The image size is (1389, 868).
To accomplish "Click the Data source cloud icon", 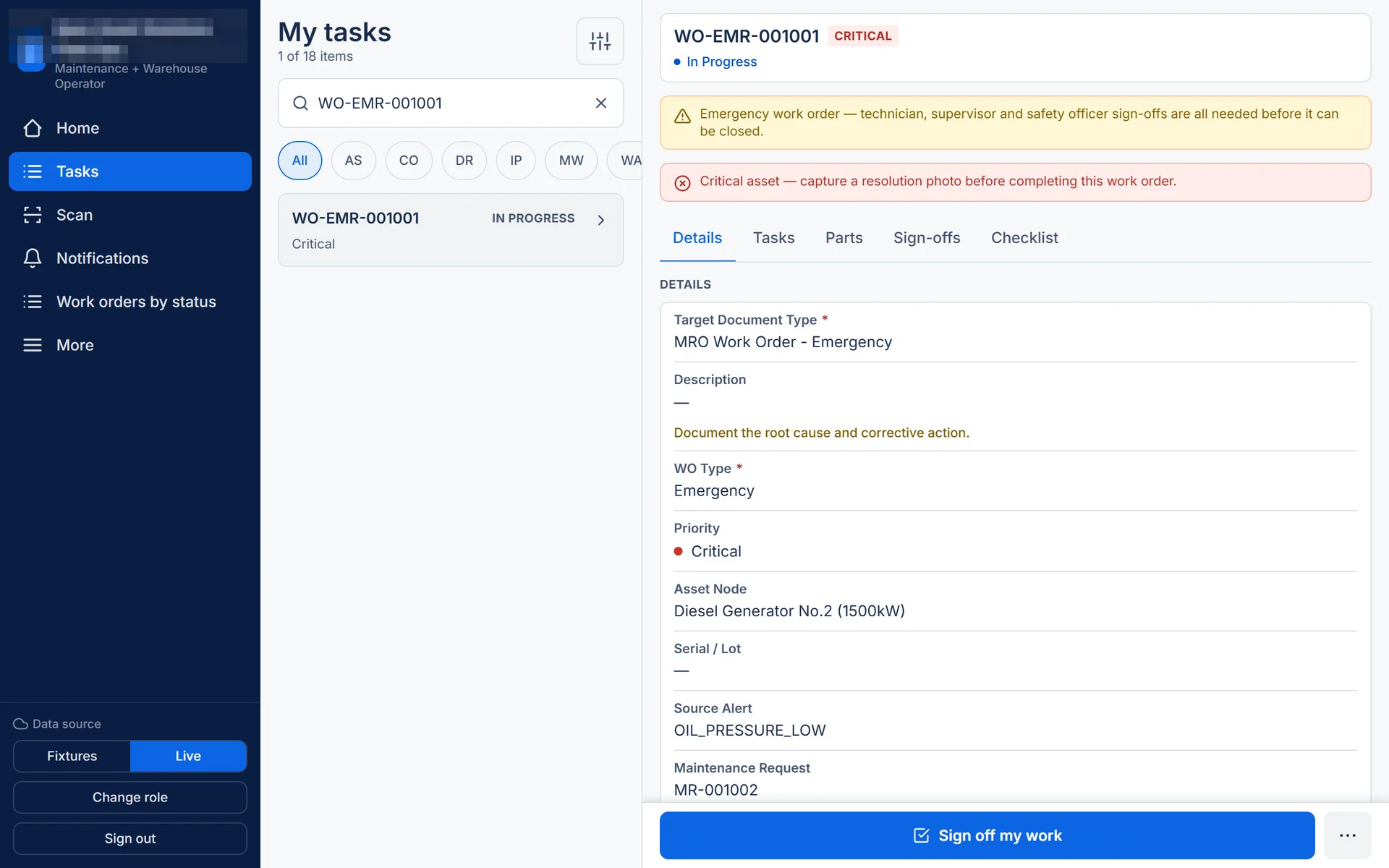I will pyautogui.click(x=20, y=724).
